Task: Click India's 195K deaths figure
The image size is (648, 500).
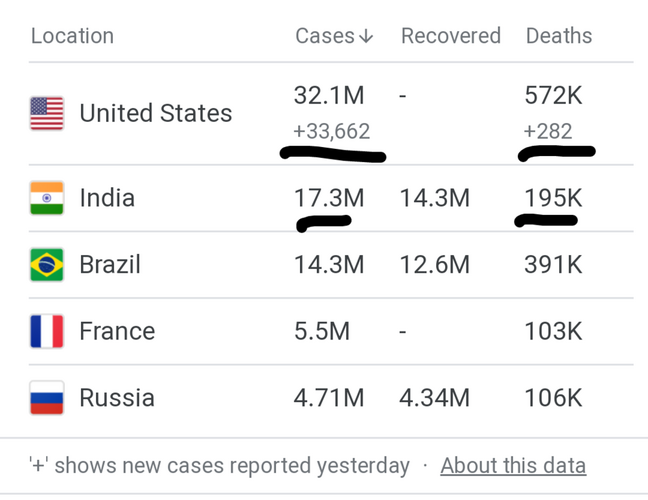Action: [553, 198]
